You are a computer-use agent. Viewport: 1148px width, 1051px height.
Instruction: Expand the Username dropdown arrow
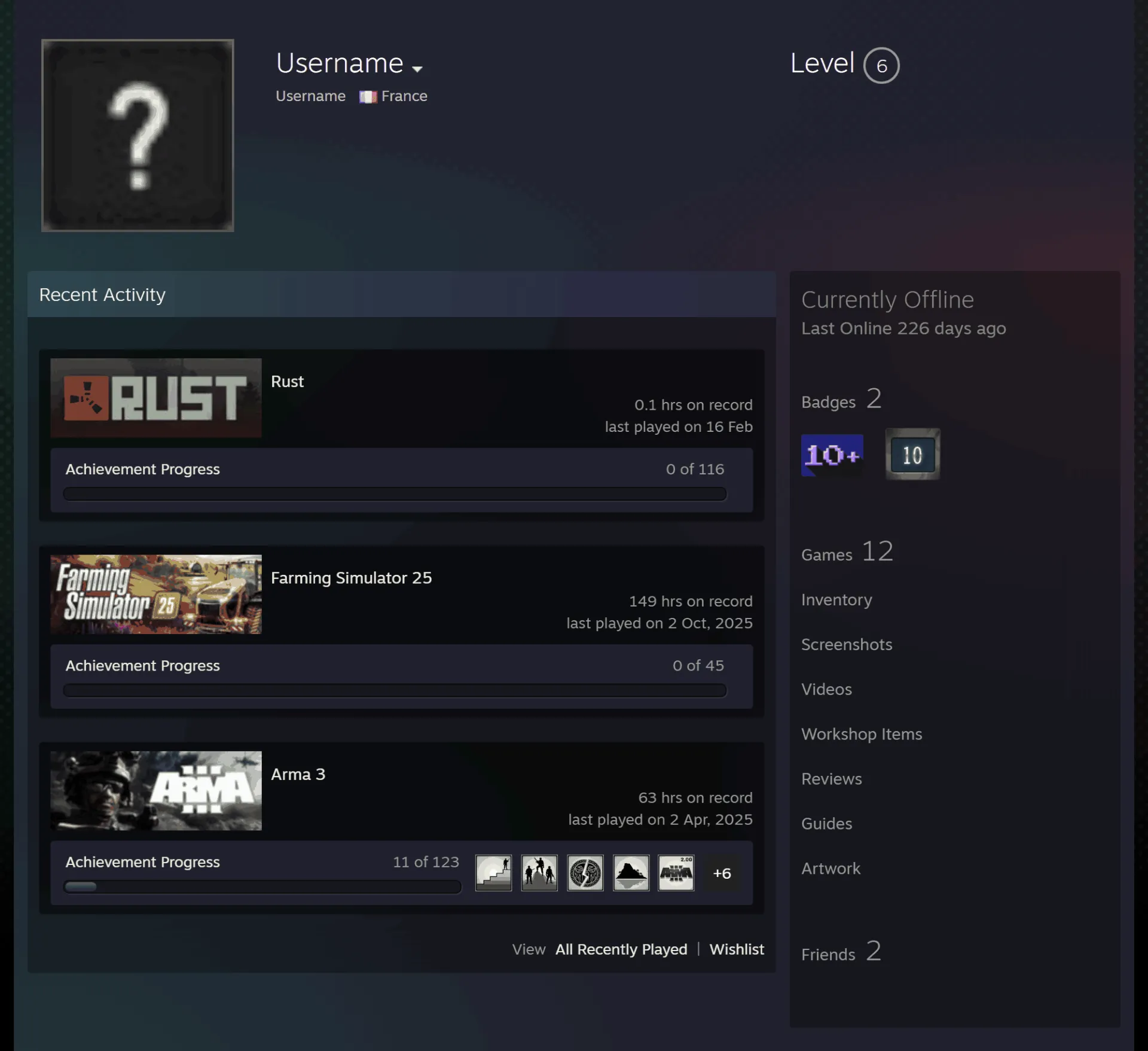point(417,69)
